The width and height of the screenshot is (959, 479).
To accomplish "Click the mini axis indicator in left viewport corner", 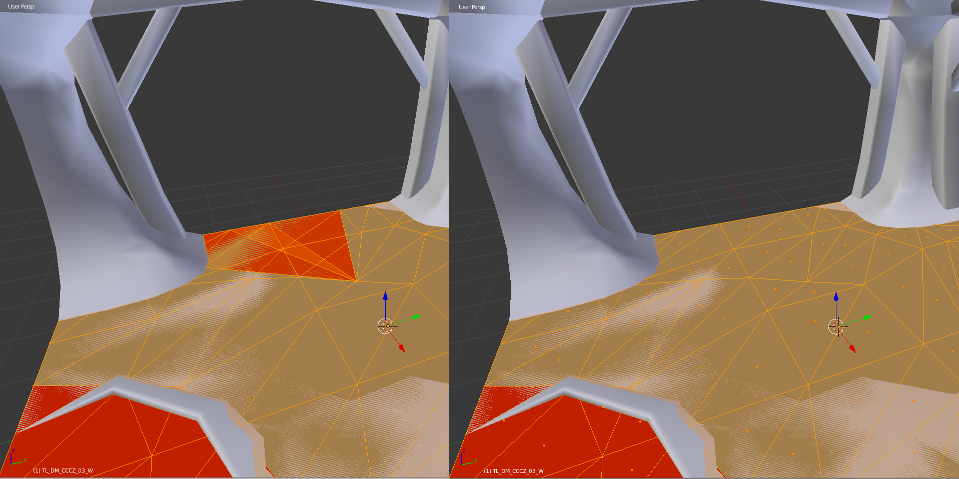I will [x=16, y=461].
